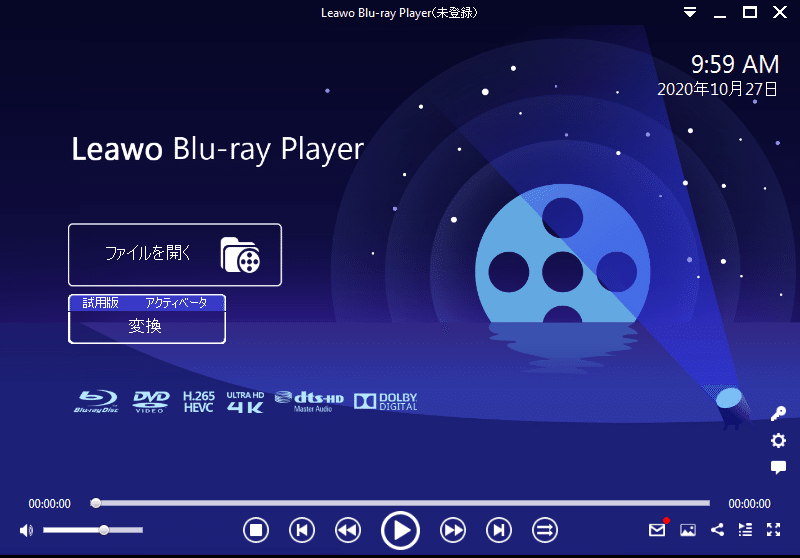Screen dimensions: 800x558
Task: Click the Stop playback button
Action: [256, 530]
